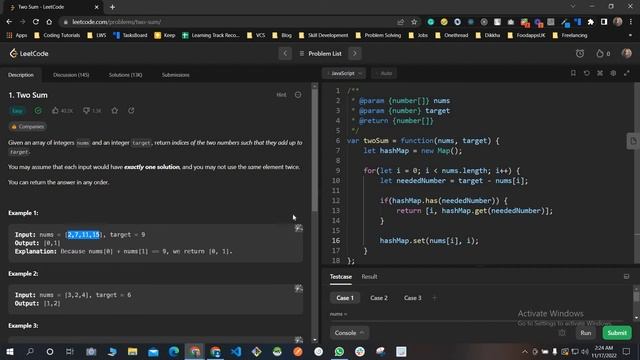Click the shortcuts icon in editor toolbar
The width and height of the screenshot is (640, 360).
click(x=600, y=73)
